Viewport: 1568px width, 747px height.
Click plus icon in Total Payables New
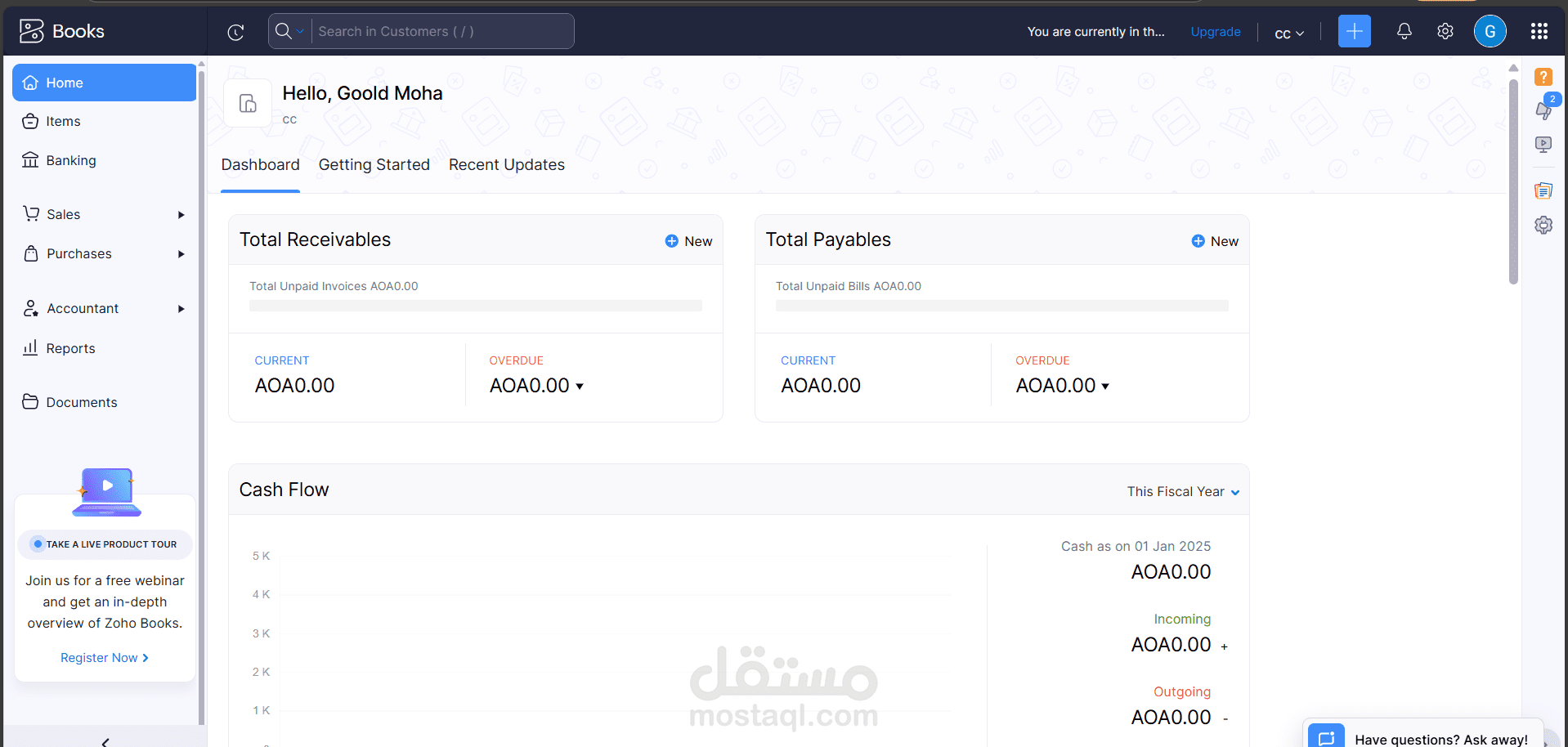1198,241
